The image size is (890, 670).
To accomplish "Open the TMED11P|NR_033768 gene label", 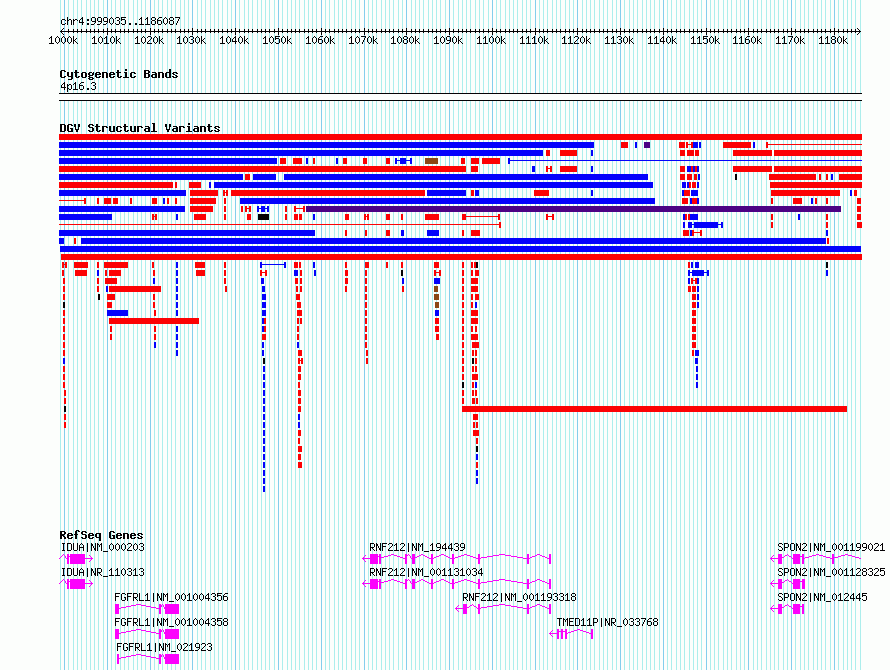I will [607, 622].
